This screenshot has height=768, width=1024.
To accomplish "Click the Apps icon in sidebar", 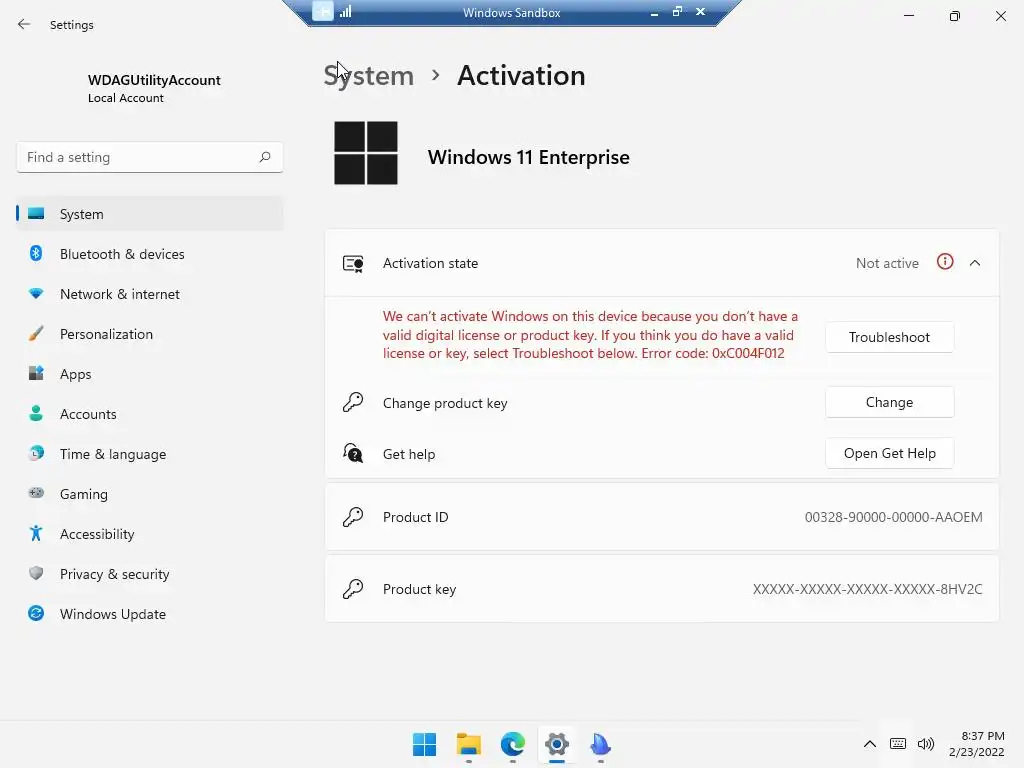I will 36,374.
